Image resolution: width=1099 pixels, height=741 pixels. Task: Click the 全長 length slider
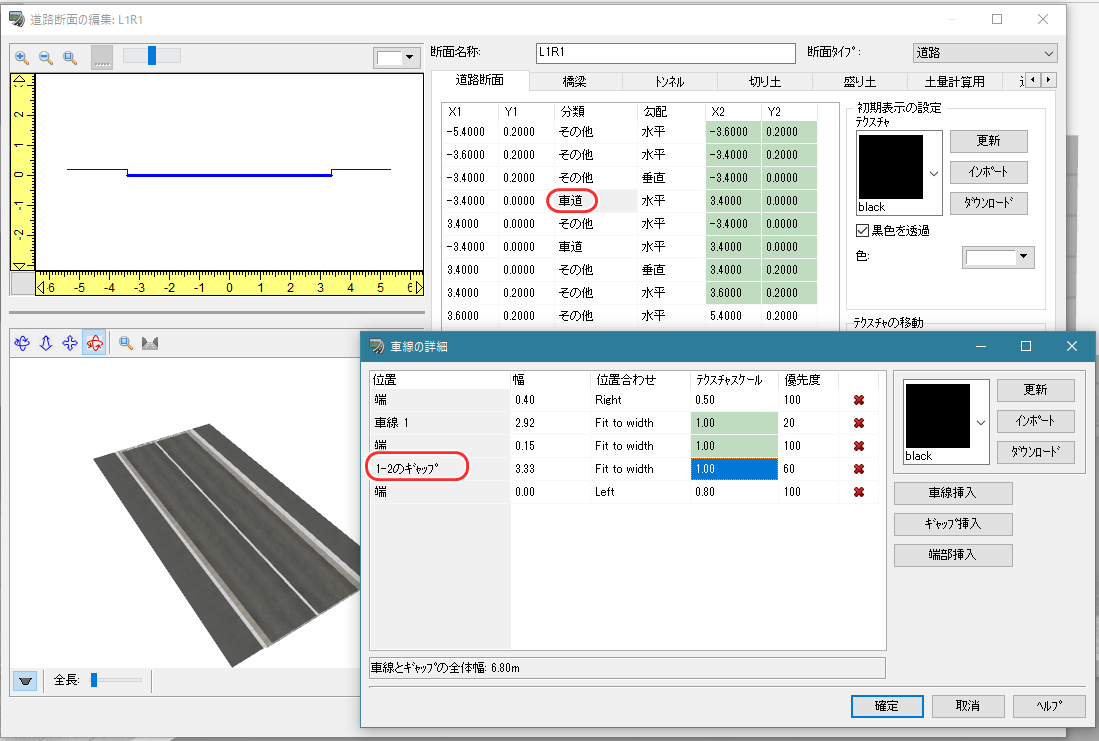click(x=116, y=680)
